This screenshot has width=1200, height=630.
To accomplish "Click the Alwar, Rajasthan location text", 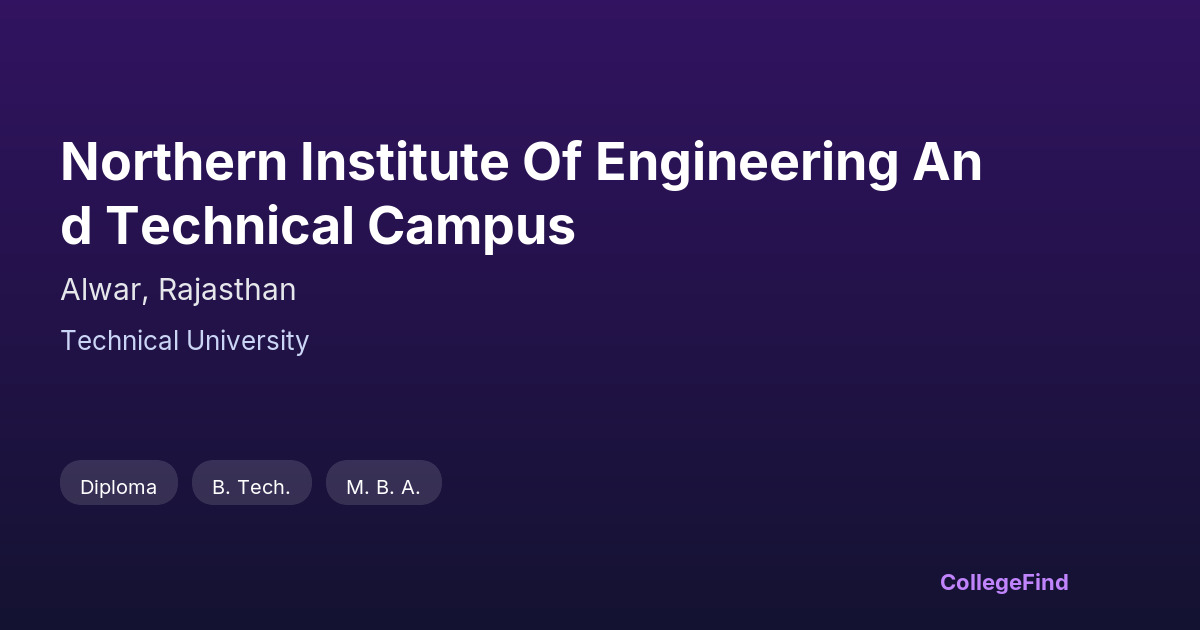I will click(178, 290).
